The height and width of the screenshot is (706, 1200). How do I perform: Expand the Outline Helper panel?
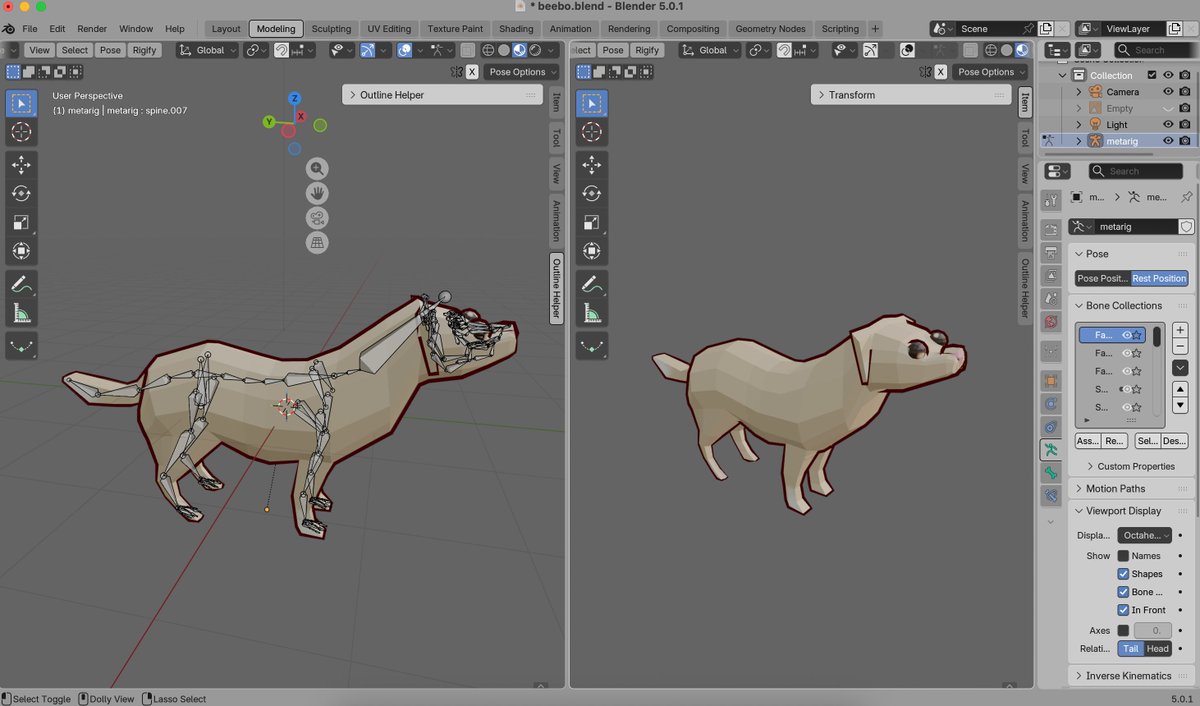point(392,95)
